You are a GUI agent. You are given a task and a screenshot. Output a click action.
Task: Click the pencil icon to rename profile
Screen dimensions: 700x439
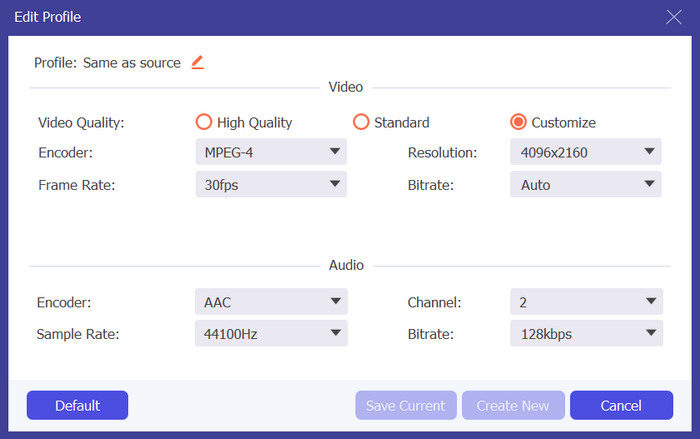[x=198, y=63]
